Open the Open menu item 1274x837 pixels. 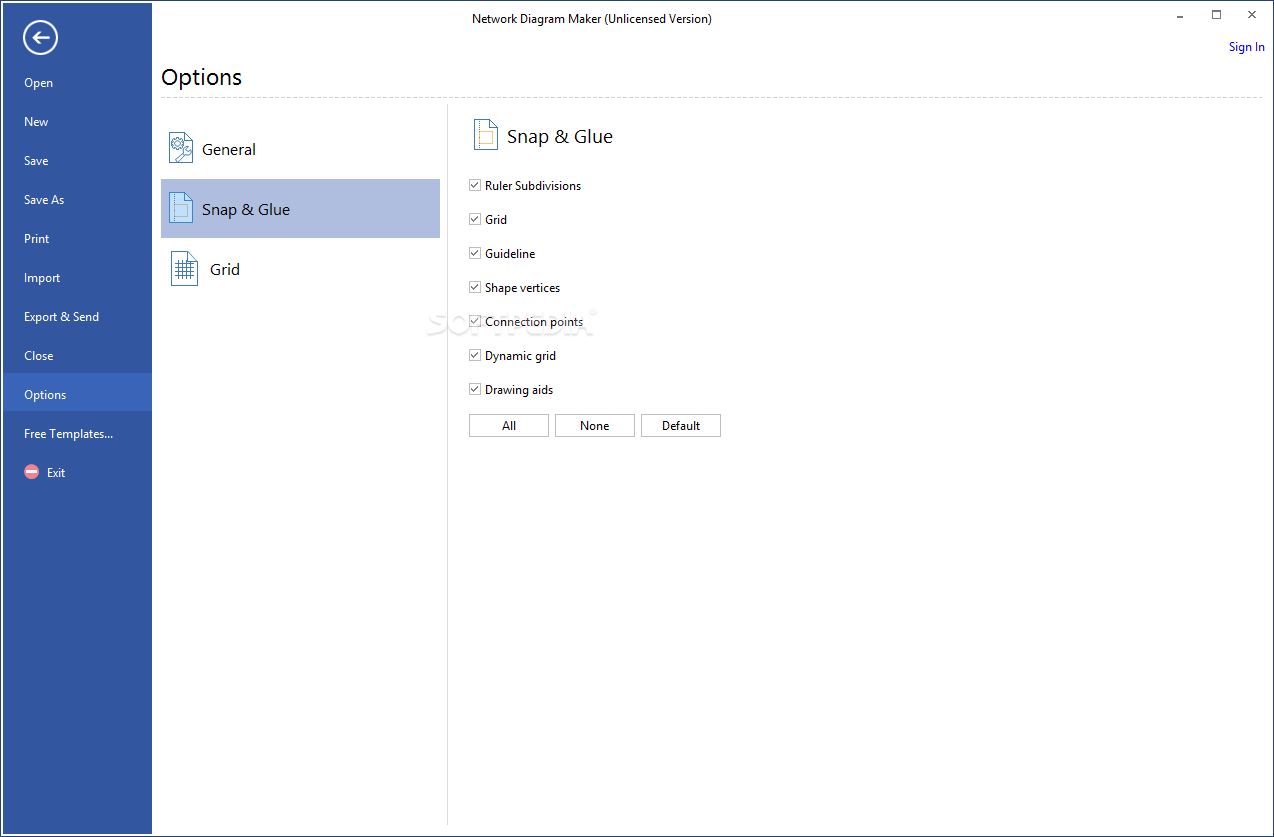(x=77, y=83)
